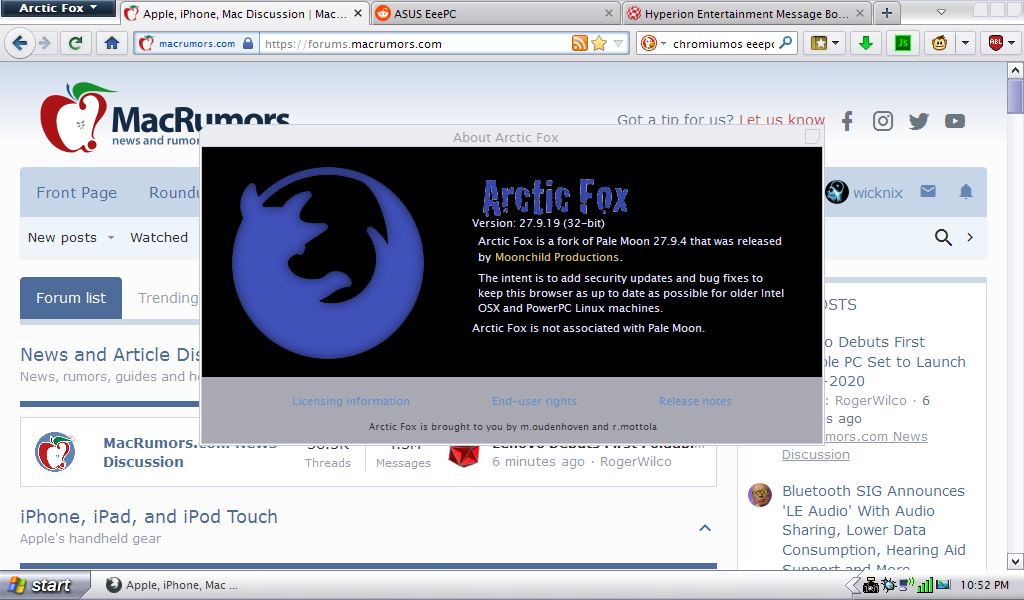Screen dimensions: 1024x600
Task: Click the bug icon in system tray
Action: [x=888, y=585]
